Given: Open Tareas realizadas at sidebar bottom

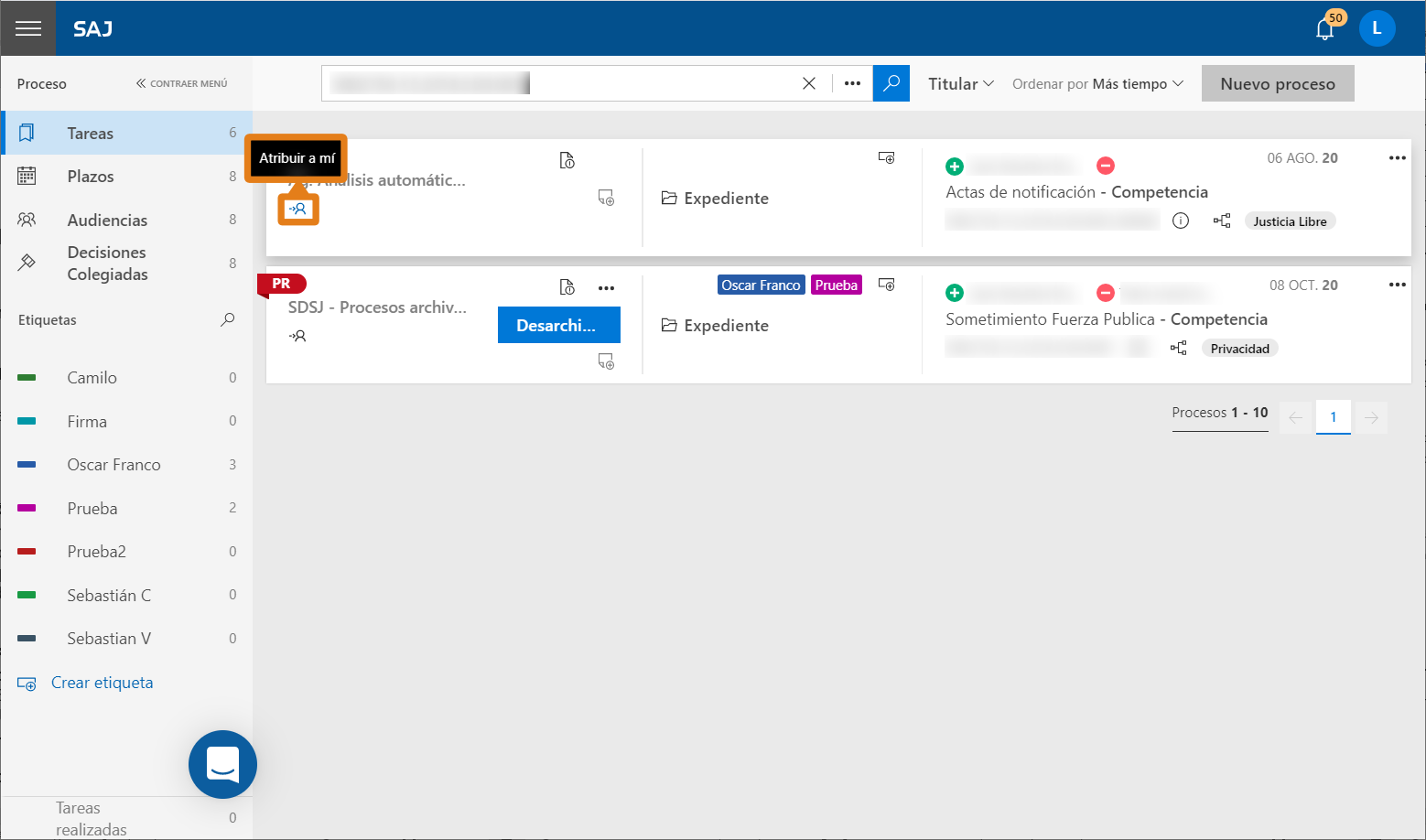Looking at the screenshot, I should (126, 818).
